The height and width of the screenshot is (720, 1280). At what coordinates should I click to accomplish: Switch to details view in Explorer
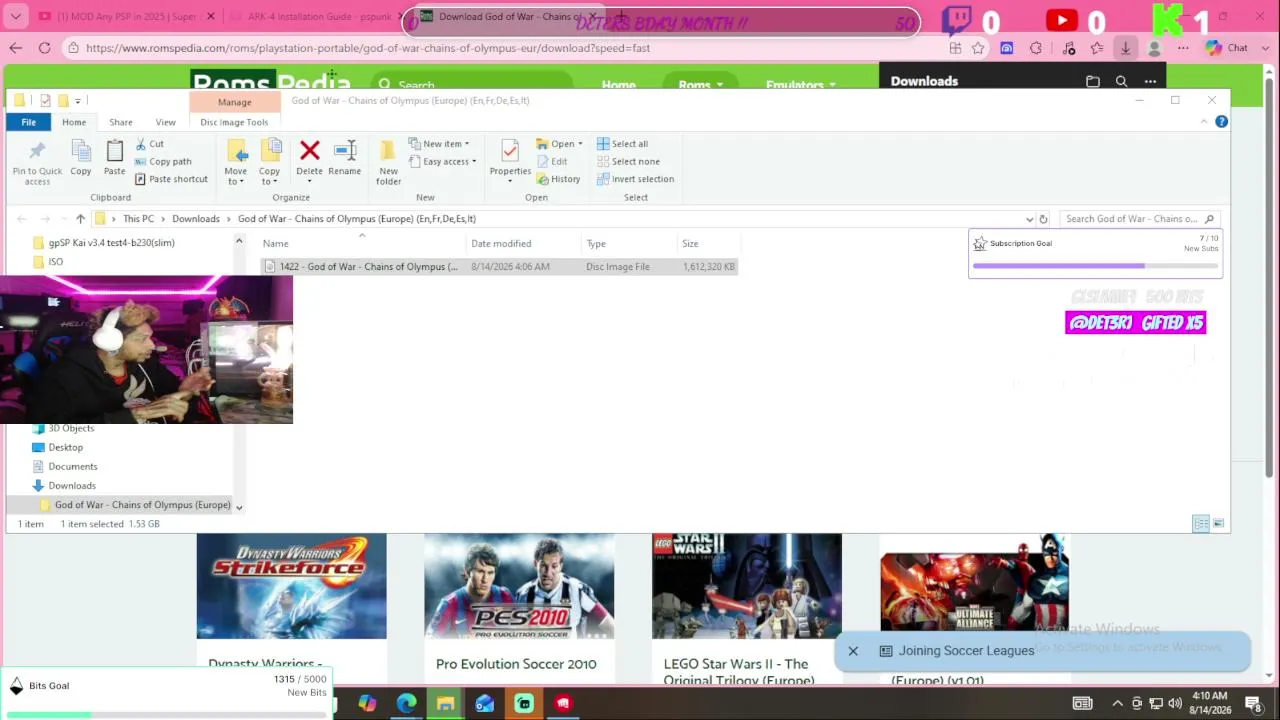tap(1201, 524)
